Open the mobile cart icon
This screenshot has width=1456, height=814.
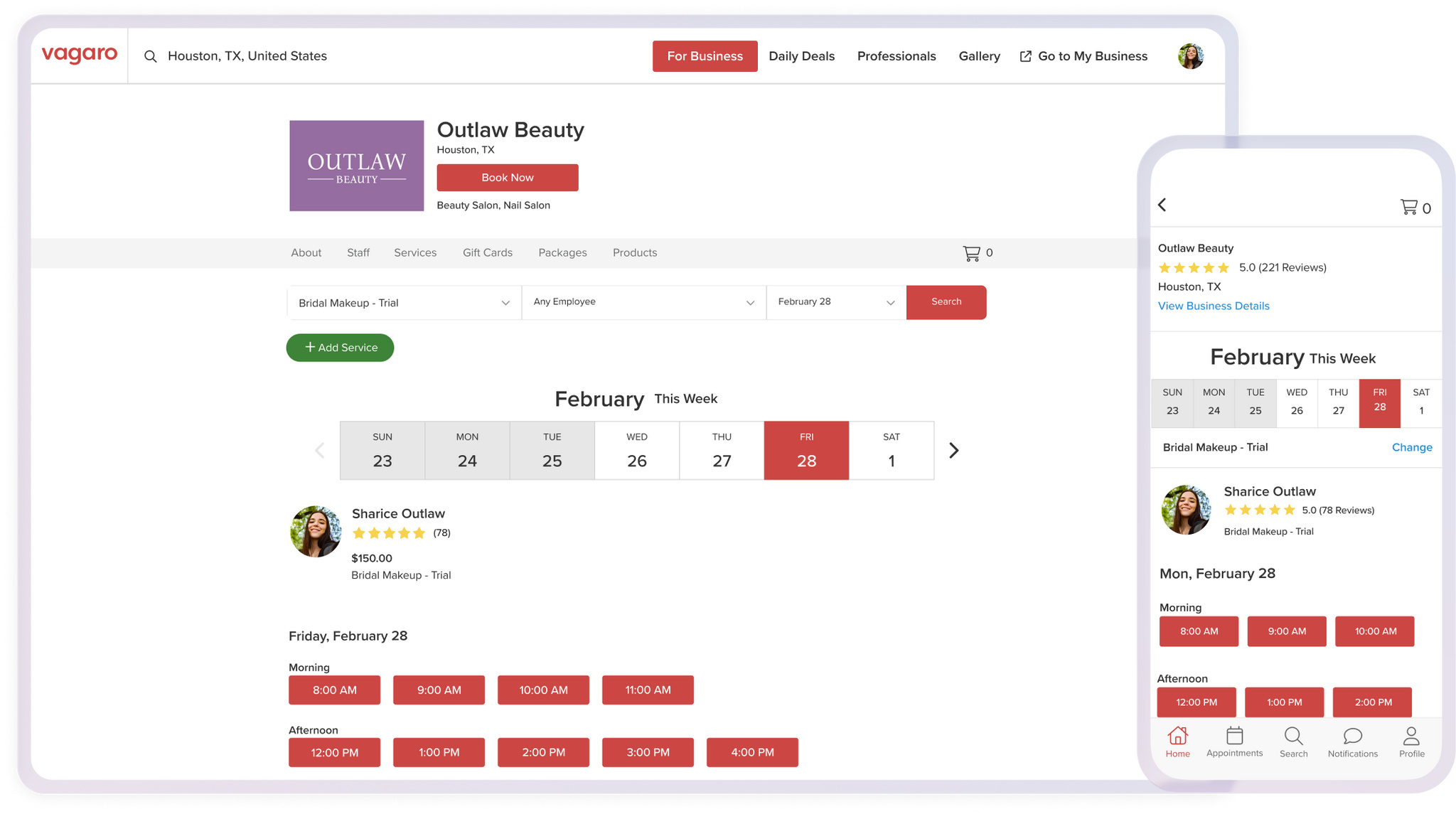(1408, 207)
